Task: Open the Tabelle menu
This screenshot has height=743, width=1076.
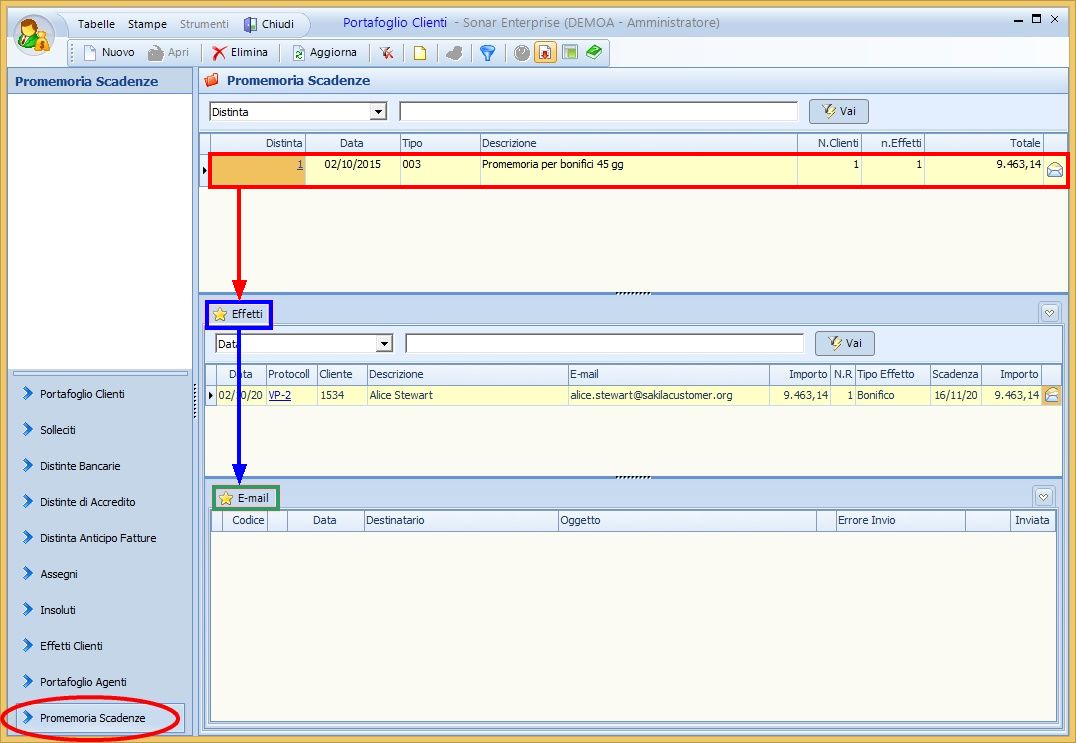Action: pyautogui.click(x=96, y=24)
